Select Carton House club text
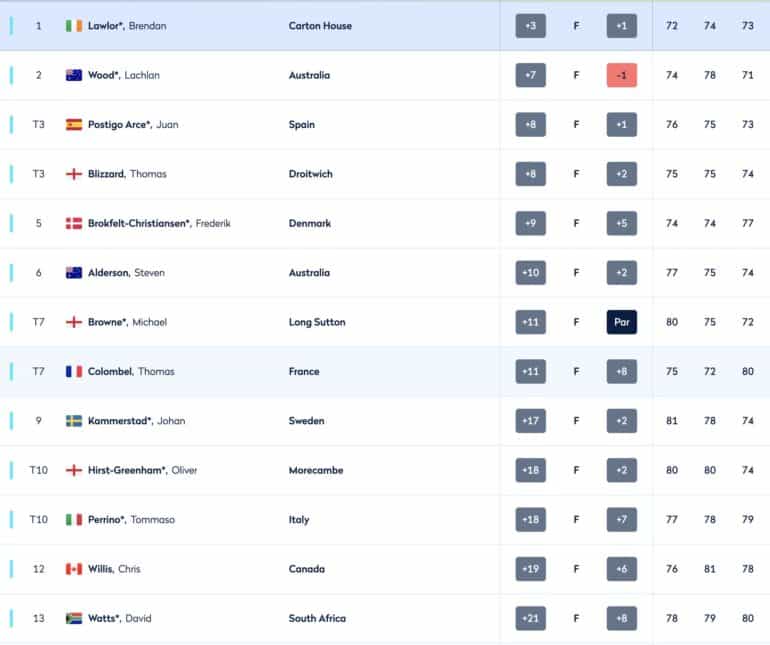The height and width of the screenshot is (645, 770). tap(320, 26)
